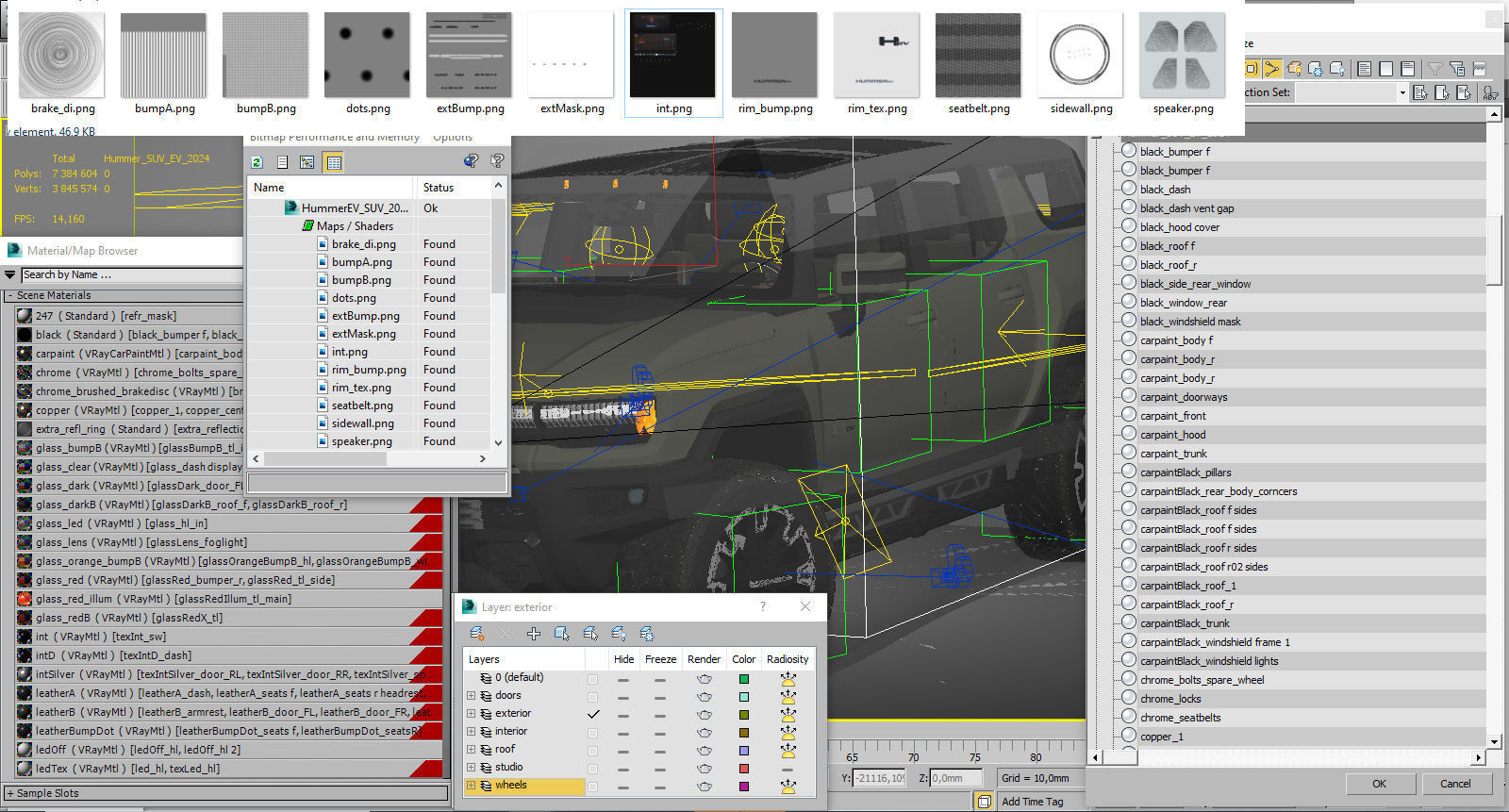Click Cancel button in selection dialog
The width and height of the screenshot is (1509, 812).
click(1455, 784)
